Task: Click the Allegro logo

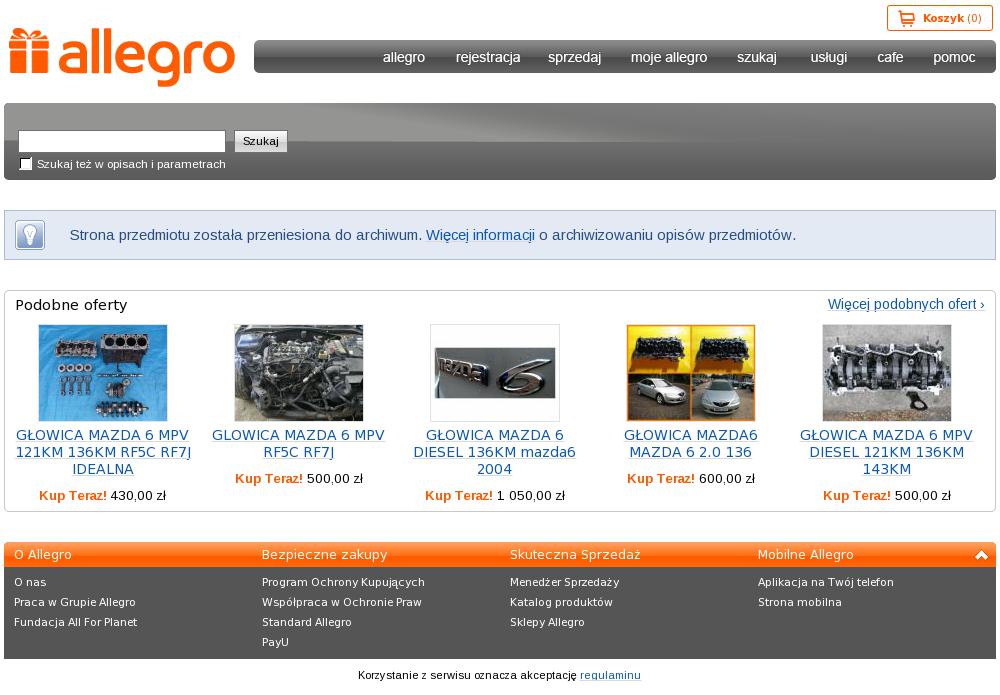Action: coord(122,56)
